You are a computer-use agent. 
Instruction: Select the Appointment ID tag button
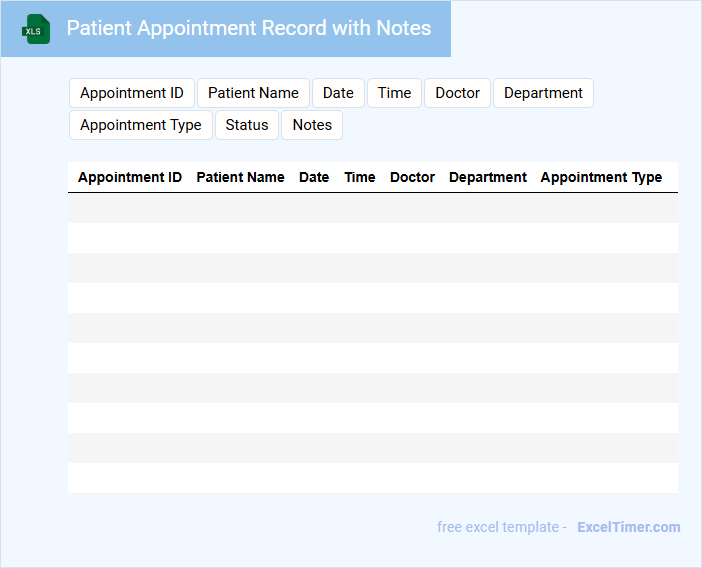[x=132, y=93]
